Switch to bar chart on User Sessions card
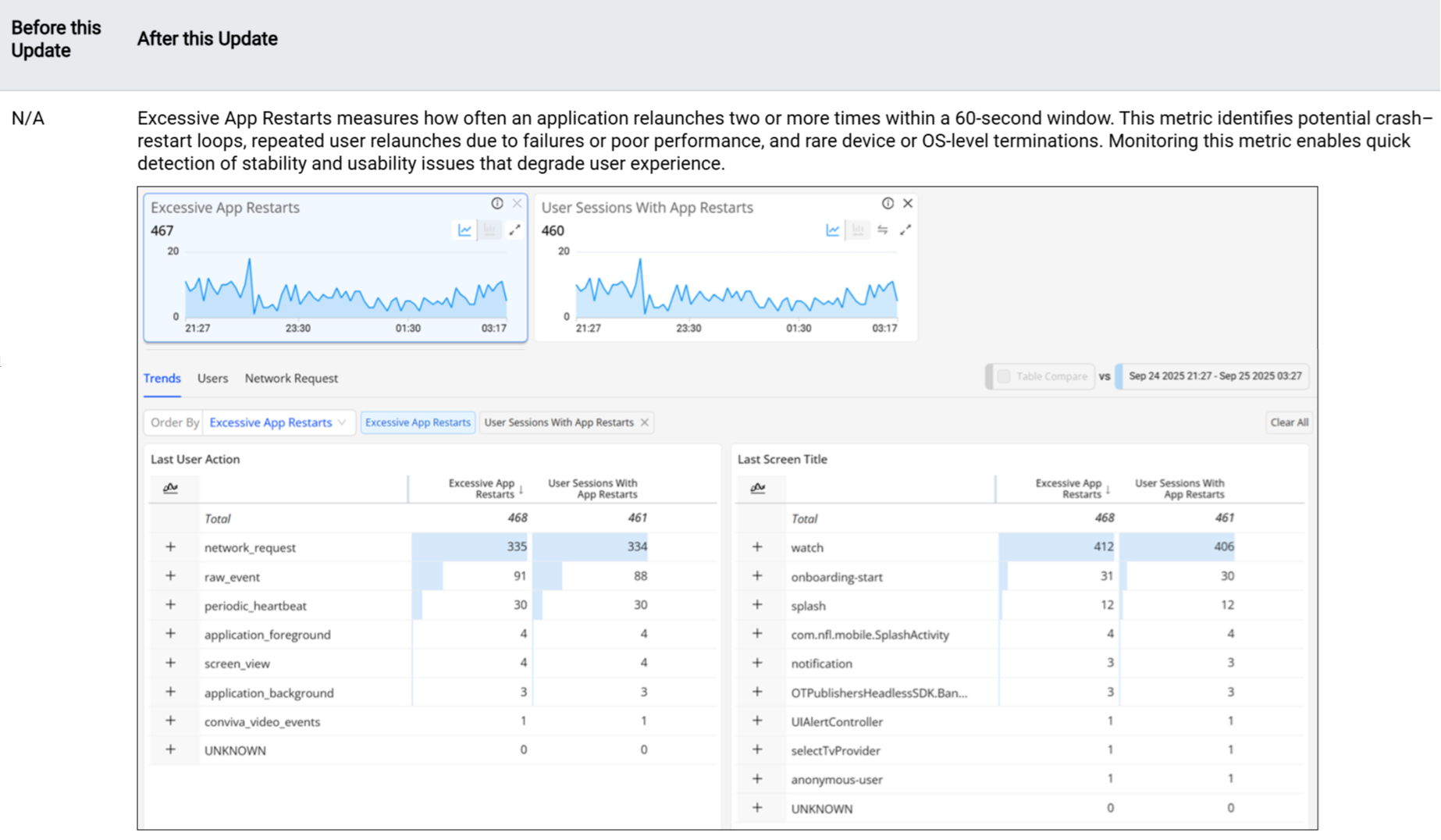 pos(858,230)
